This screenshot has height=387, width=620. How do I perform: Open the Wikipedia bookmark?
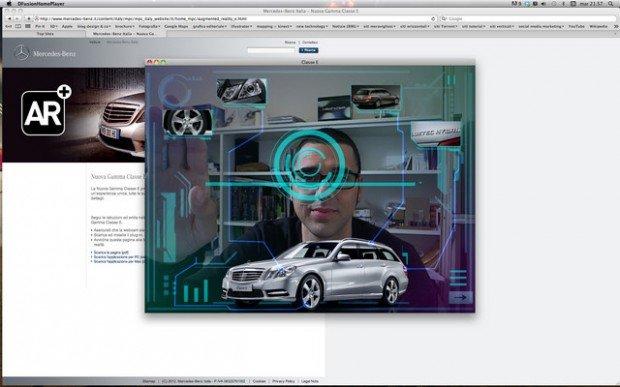598,26
